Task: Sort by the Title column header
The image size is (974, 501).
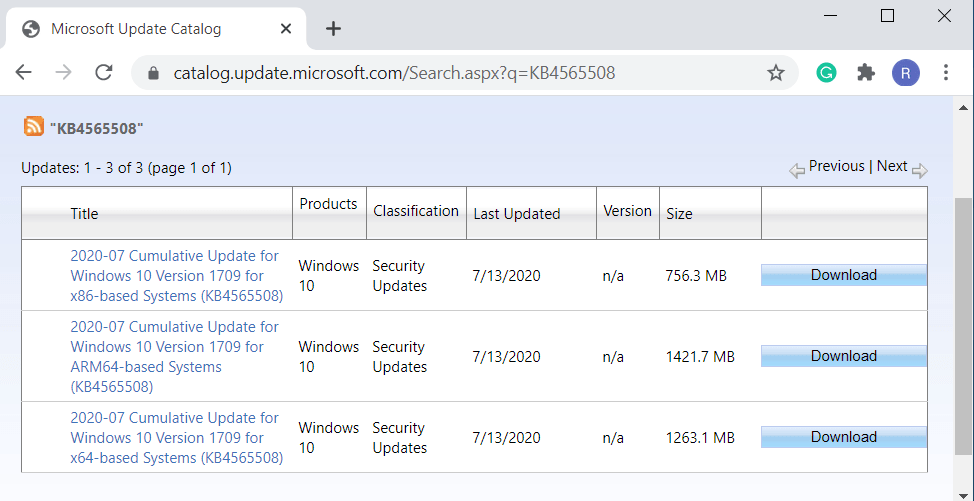Action: tap(84, 214)
